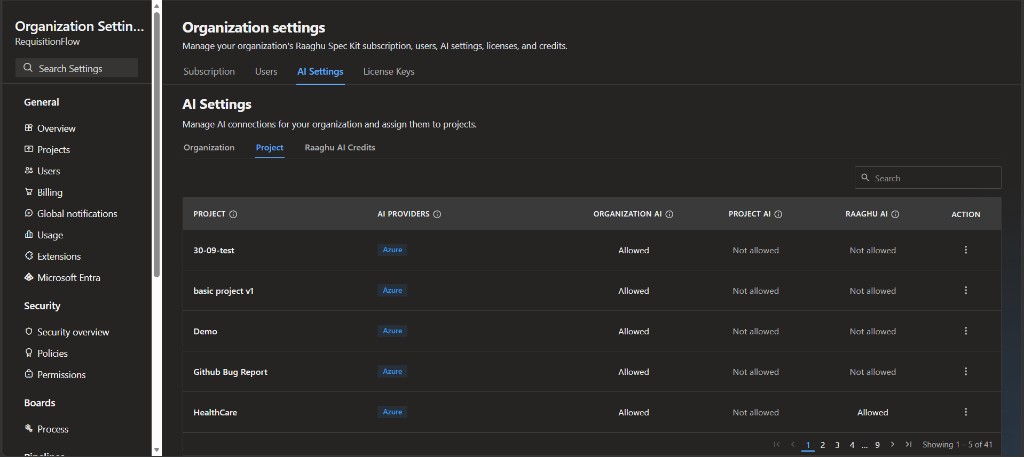
Task: Click the 30-09-test project name
Action: point(214,251)
